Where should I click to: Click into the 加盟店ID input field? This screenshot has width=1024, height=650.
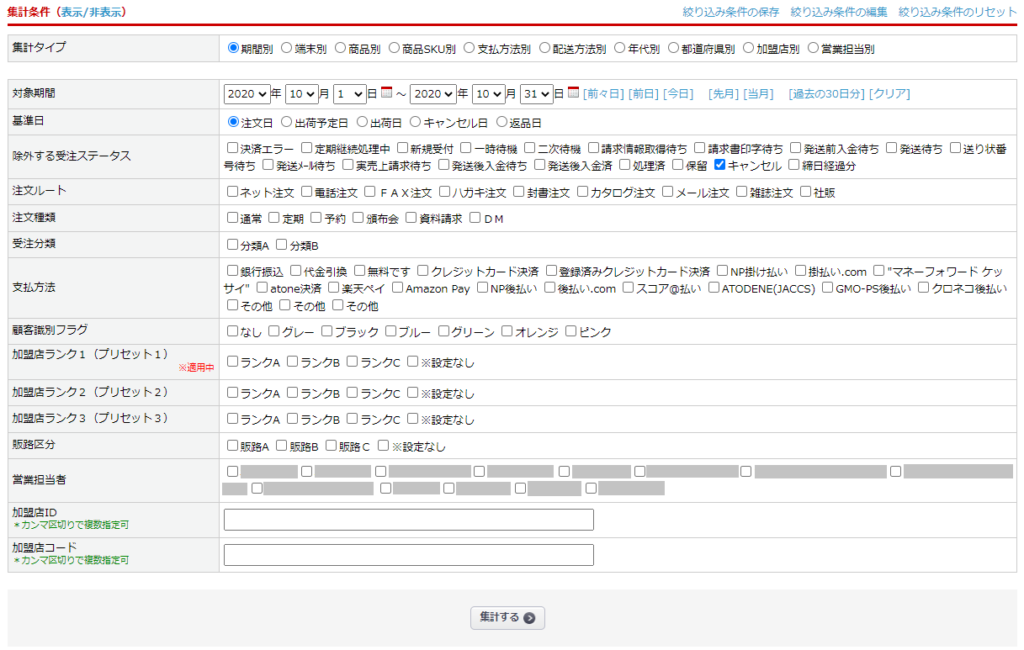408,520
